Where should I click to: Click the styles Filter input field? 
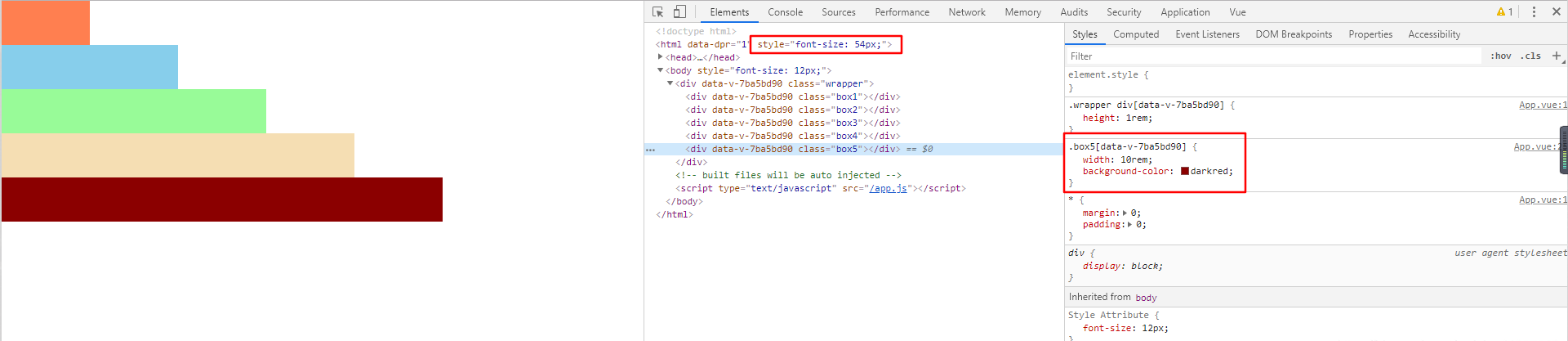point(1274,56)
